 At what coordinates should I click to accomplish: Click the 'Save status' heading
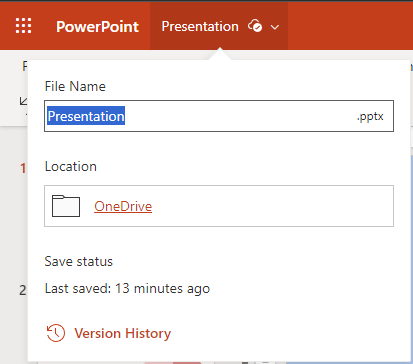[x=79, y=261]
